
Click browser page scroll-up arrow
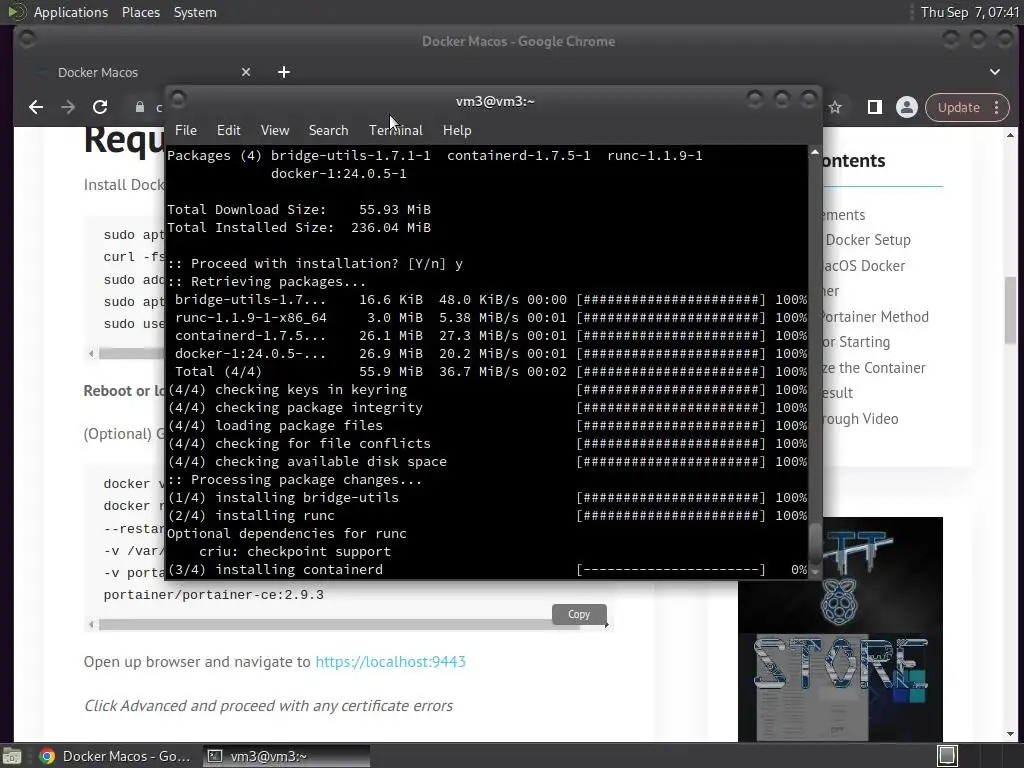point(1010,135)
